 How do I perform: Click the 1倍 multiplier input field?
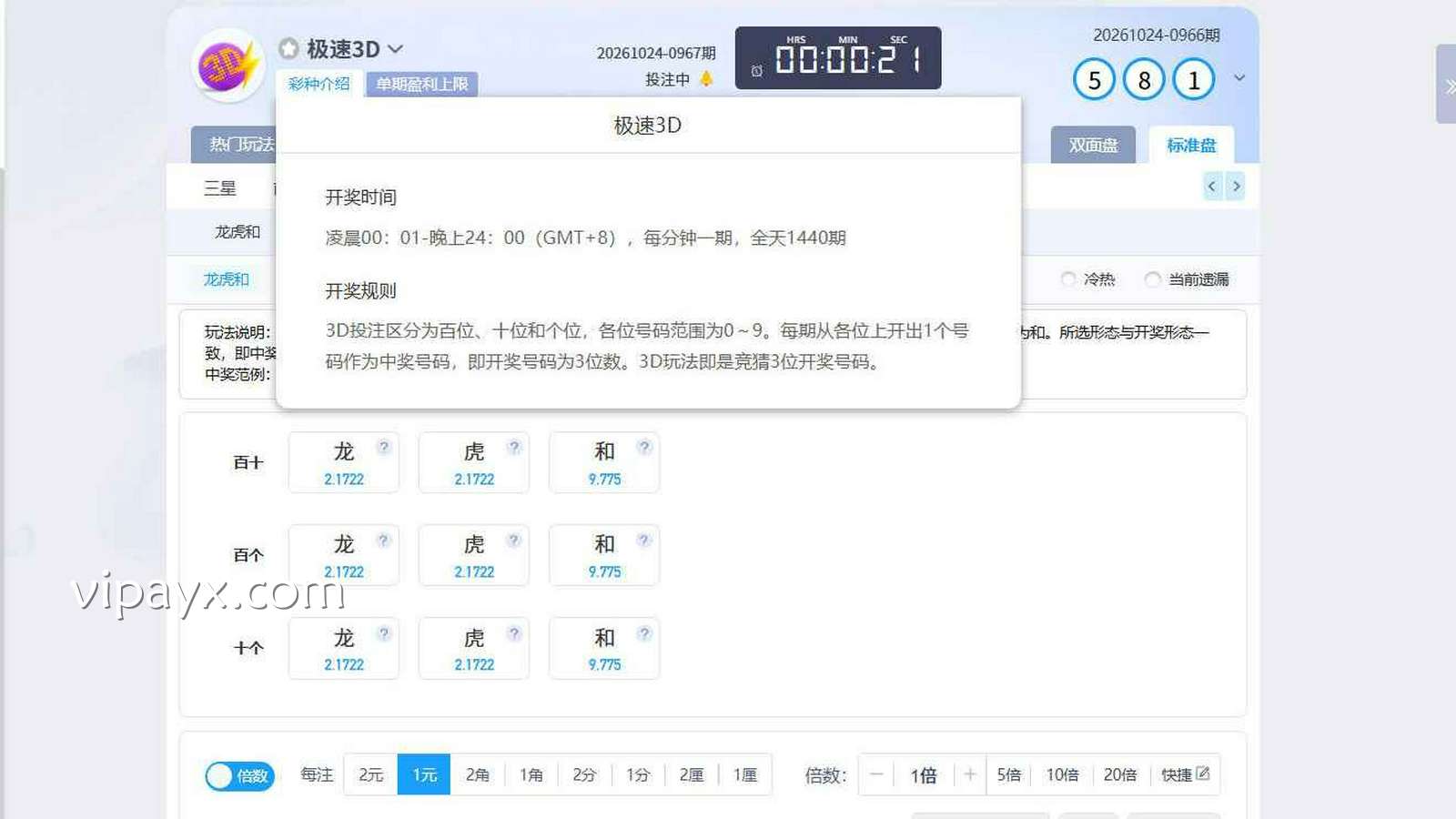[x=924, y=774]
